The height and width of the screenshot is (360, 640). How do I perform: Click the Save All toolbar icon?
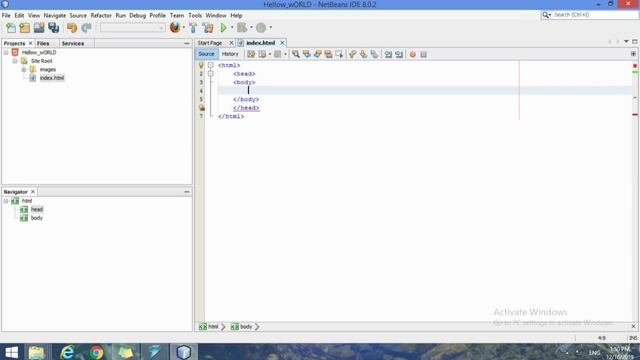click(53, 28)
